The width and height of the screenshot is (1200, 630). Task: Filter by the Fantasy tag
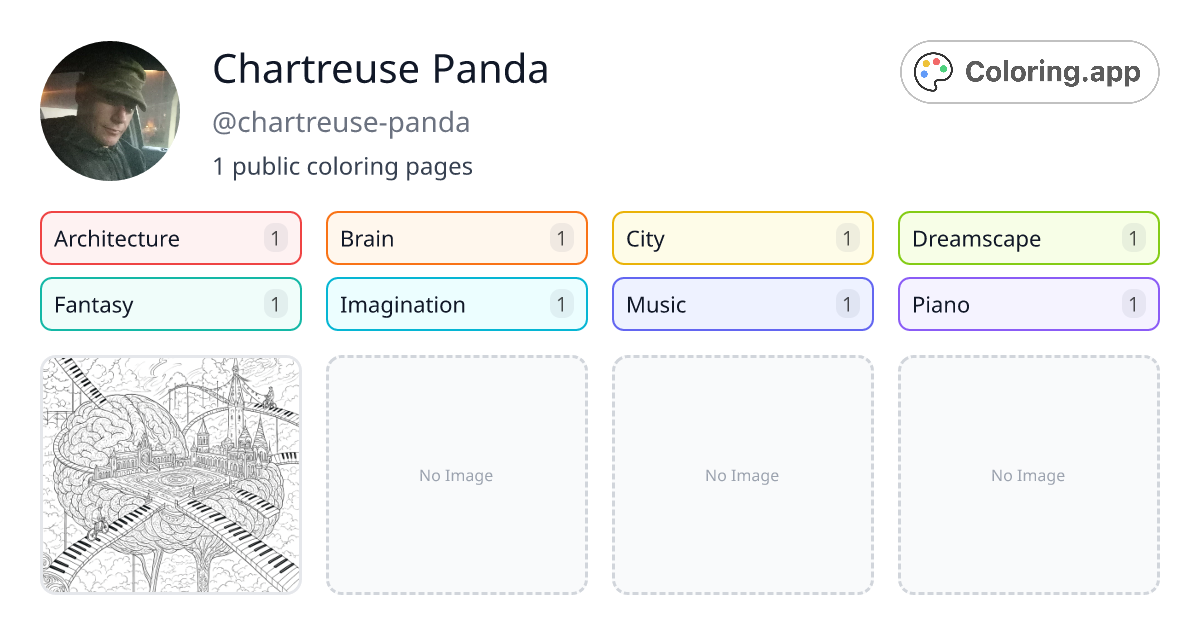[x=170, y=304]
